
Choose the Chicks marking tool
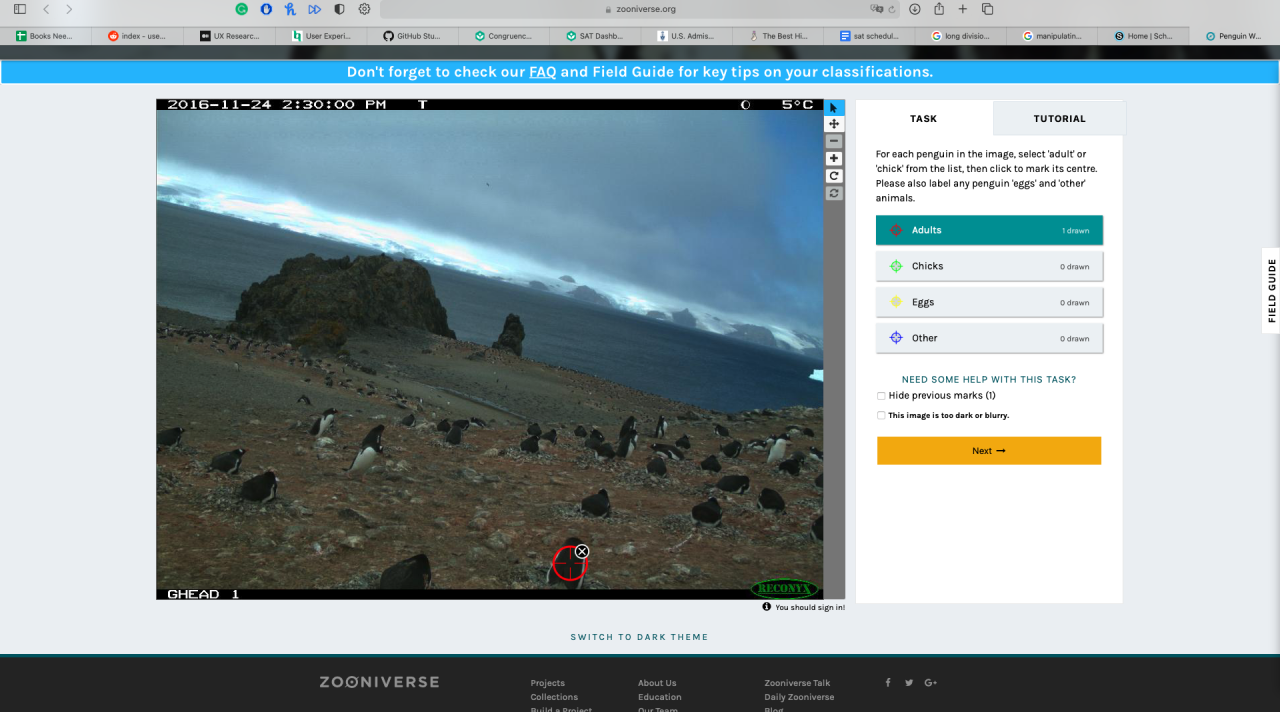tap(989, 266)
